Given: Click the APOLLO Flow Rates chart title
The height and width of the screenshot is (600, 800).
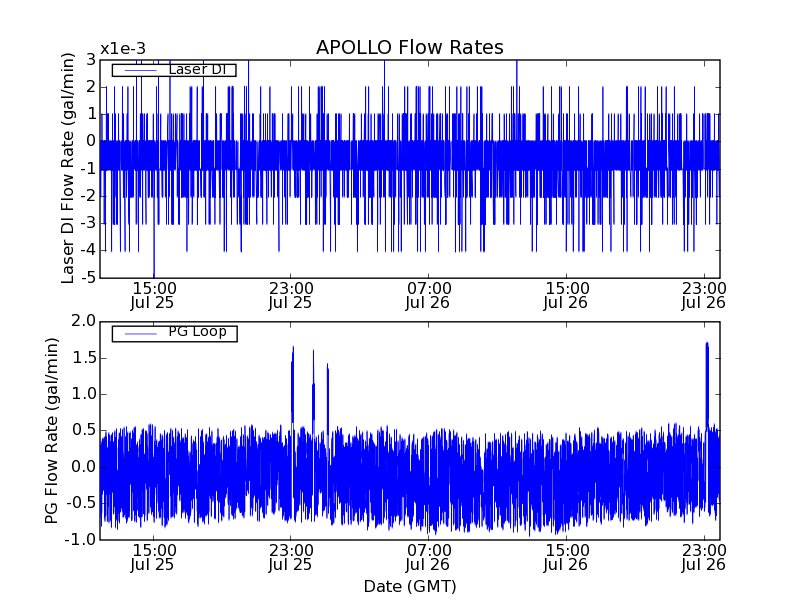Looking at the screenshot, I should click(409, 48).
